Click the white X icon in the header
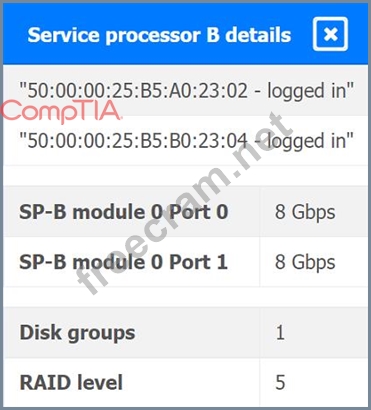 point(330,34)
